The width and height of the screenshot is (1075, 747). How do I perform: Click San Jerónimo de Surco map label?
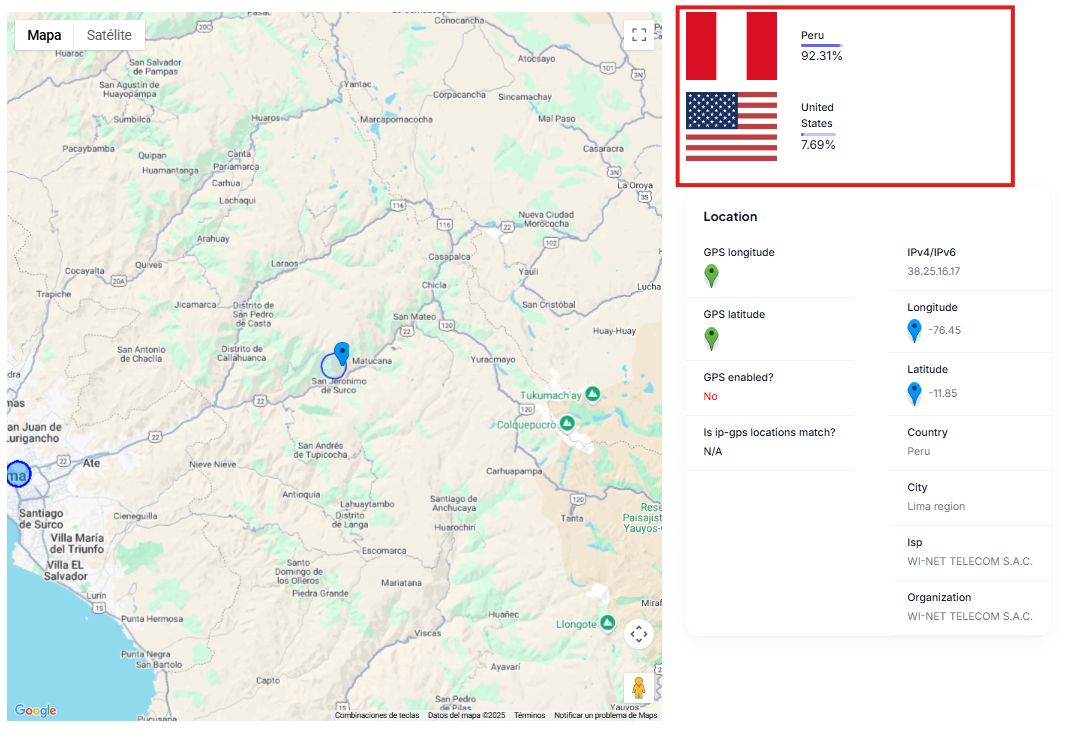coord(339,385)
